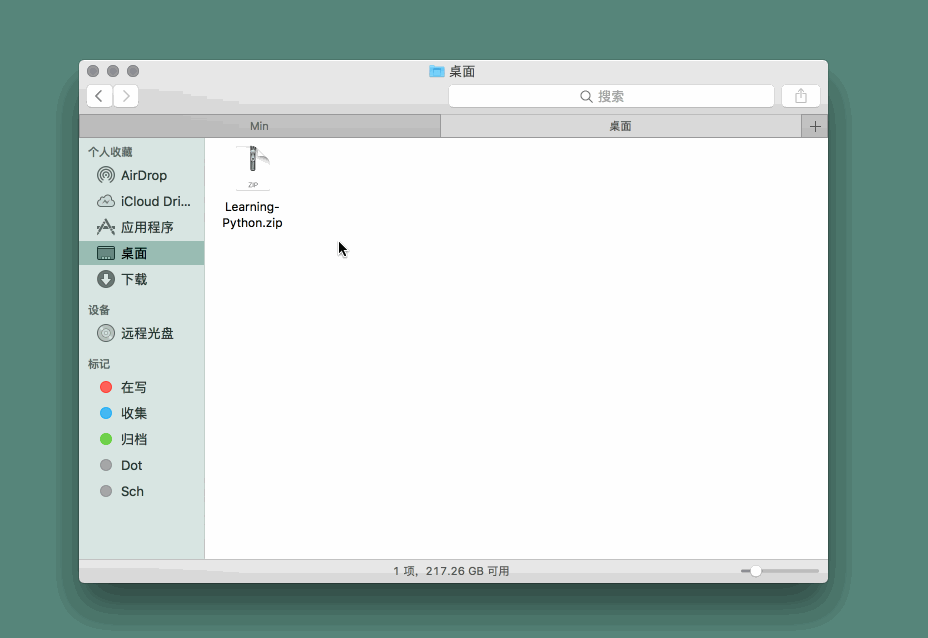Viewport: 928px width, 638px height.
Task: Click the Share toolbar button
Action: point(801,96)
